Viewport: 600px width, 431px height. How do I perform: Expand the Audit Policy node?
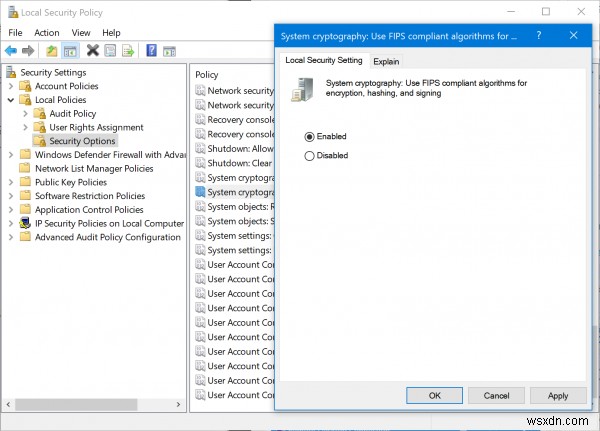(x=26, y=114)
